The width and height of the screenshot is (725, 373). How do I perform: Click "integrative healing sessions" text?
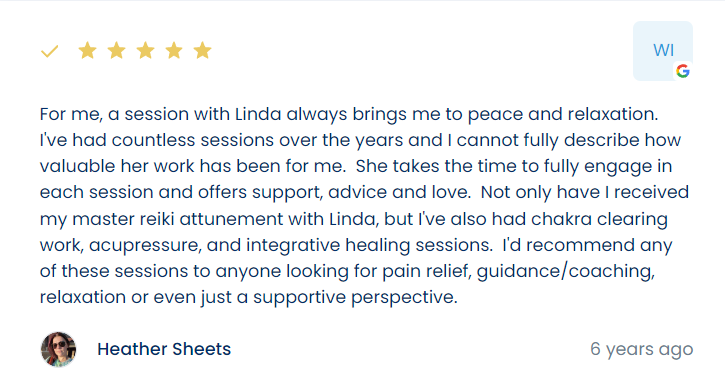[369, 245]
